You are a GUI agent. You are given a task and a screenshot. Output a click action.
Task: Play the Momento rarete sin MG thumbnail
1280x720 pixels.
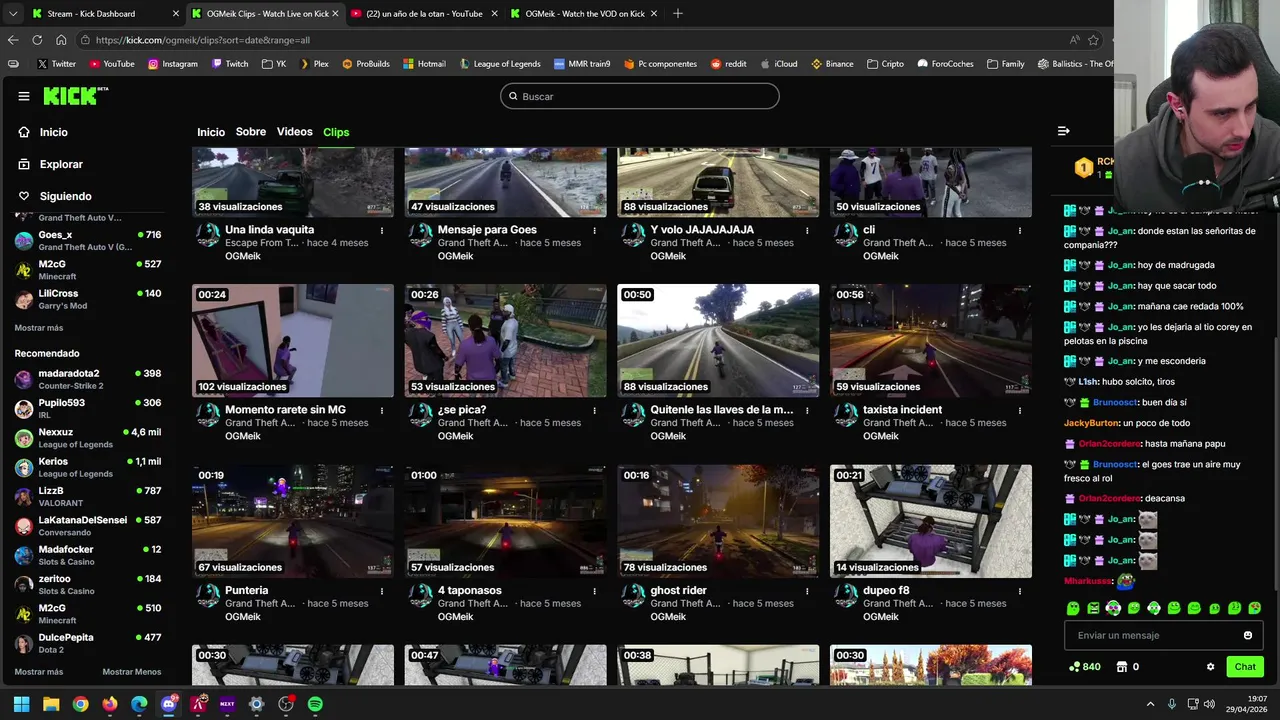click(293, 341)
